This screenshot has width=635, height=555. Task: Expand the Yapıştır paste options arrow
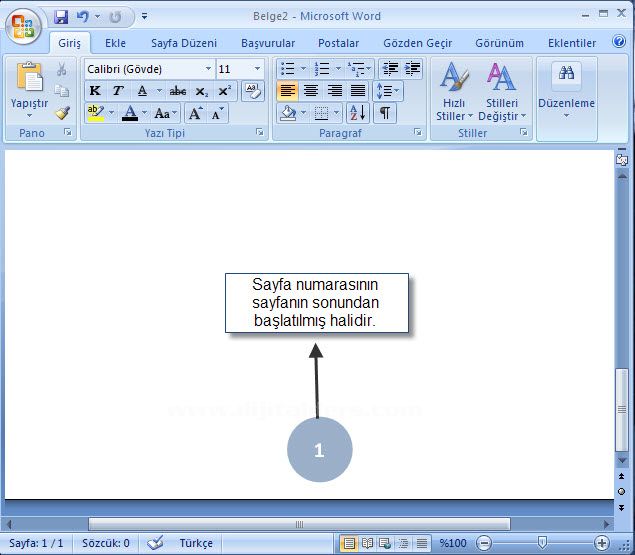pos(29,116)
